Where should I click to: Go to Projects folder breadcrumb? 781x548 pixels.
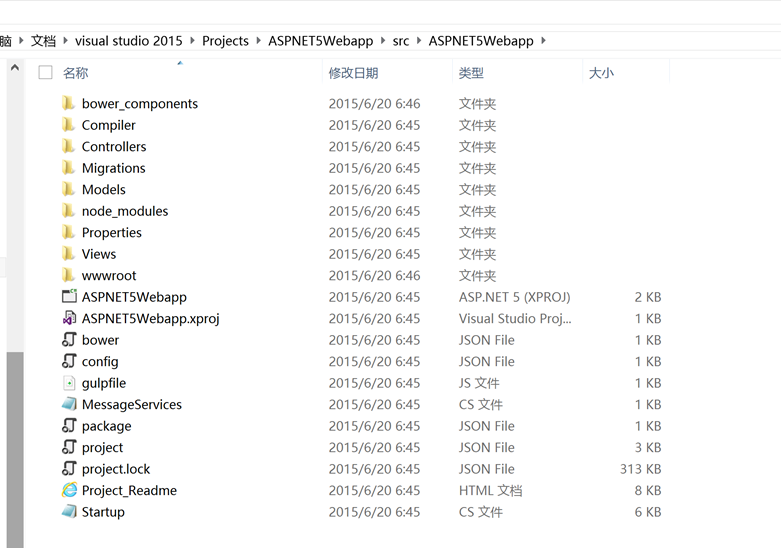(225, 40)
